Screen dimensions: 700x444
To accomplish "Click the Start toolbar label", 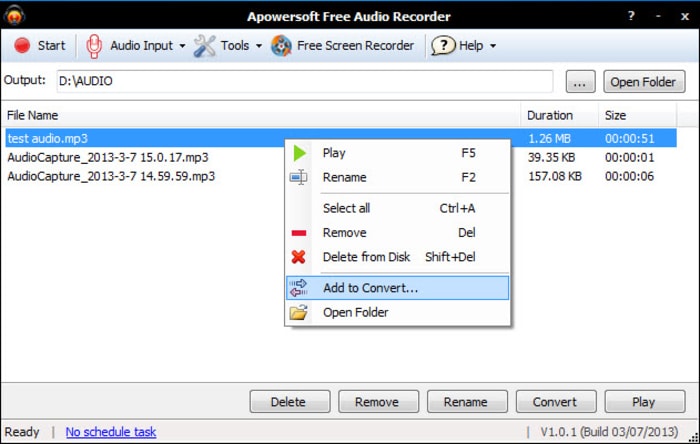I will click(51, 46).
